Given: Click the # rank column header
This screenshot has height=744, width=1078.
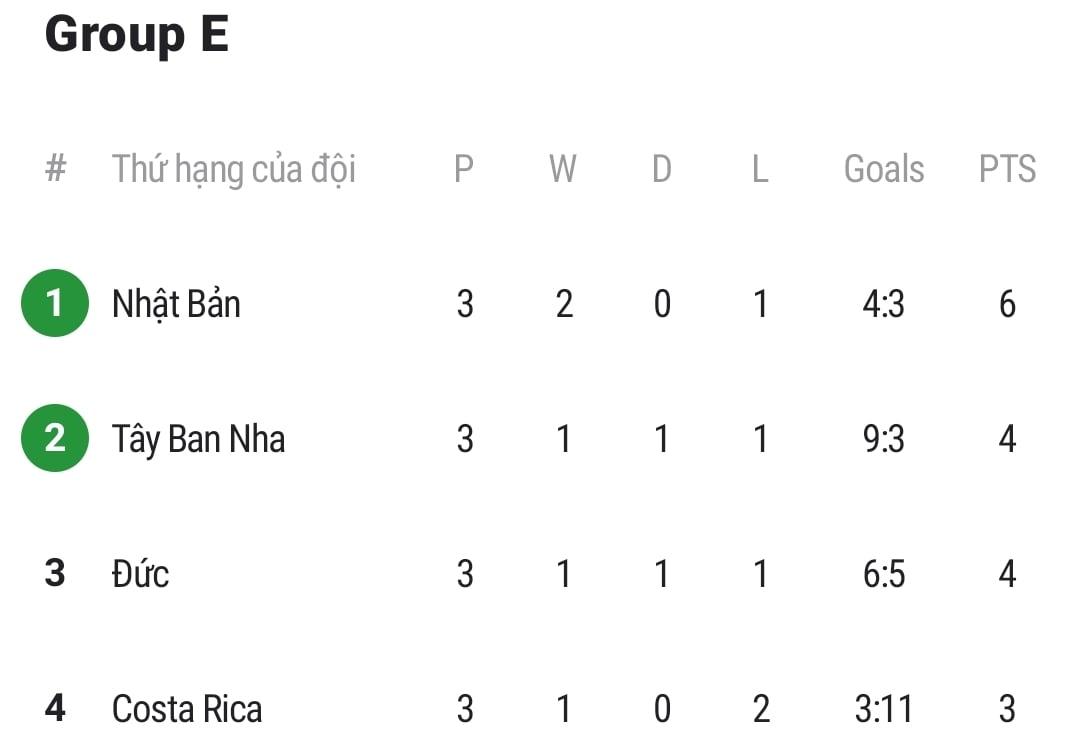Looking at the screenshot, I should [x=55, y=169].
